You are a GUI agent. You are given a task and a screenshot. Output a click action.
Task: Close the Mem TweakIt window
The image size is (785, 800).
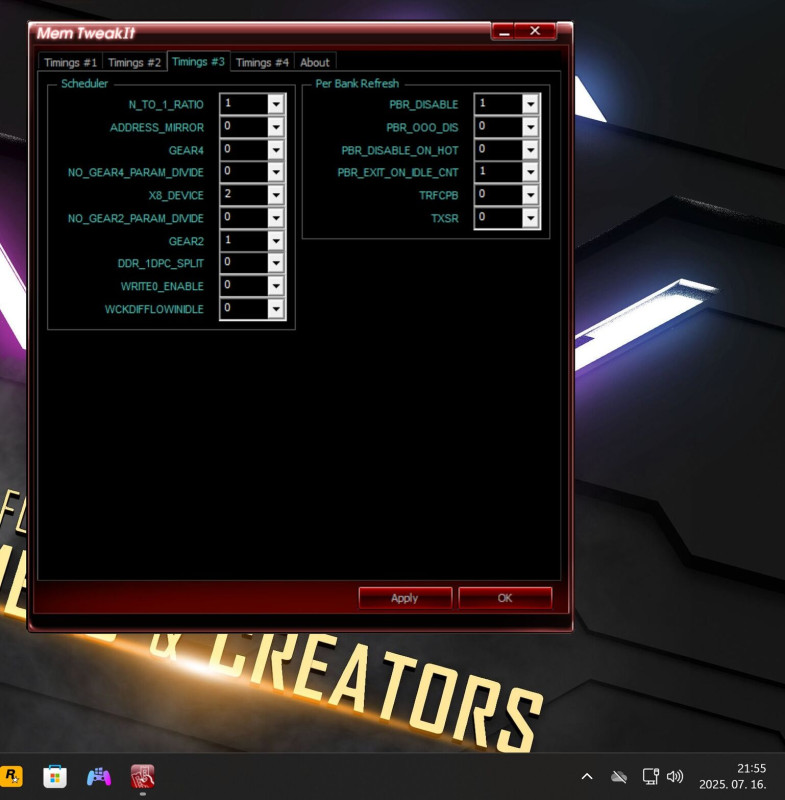click(x=535, y=31)
